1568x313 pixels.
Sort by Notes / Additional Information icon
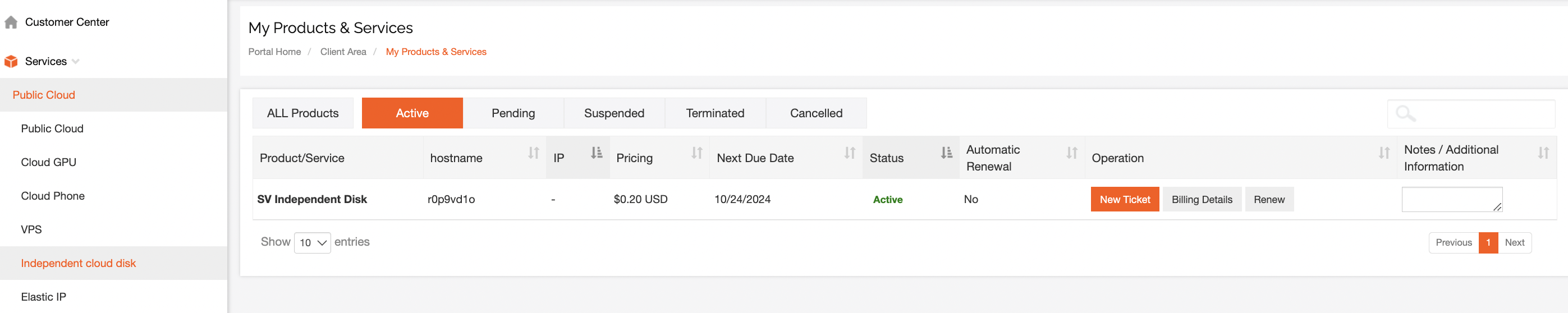click(x=1543, y=153)
